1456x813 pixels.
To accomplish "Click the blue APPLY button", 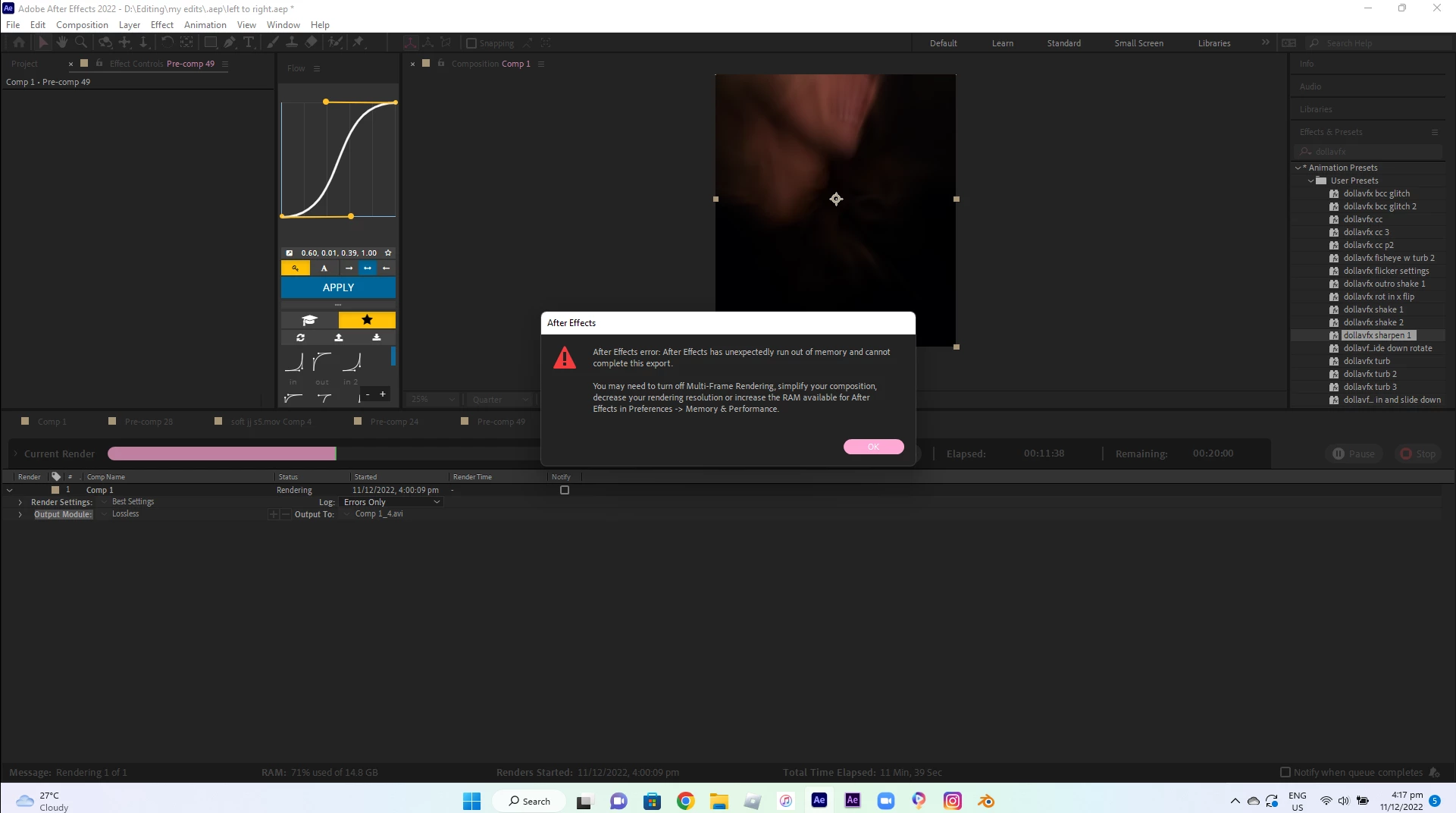I will click(x=338, y=287).
